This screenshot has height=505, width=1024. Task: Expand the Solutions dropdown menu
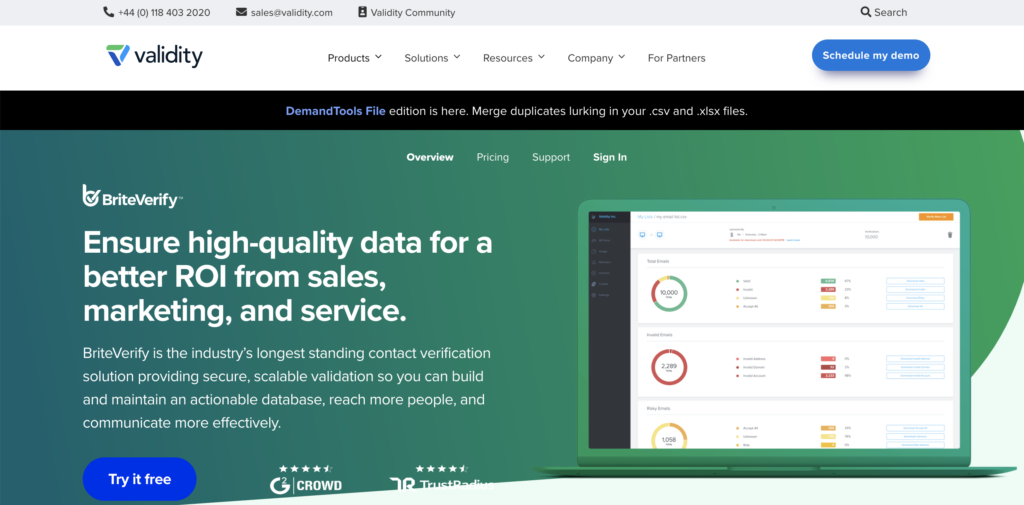click(x=432, y=58)
